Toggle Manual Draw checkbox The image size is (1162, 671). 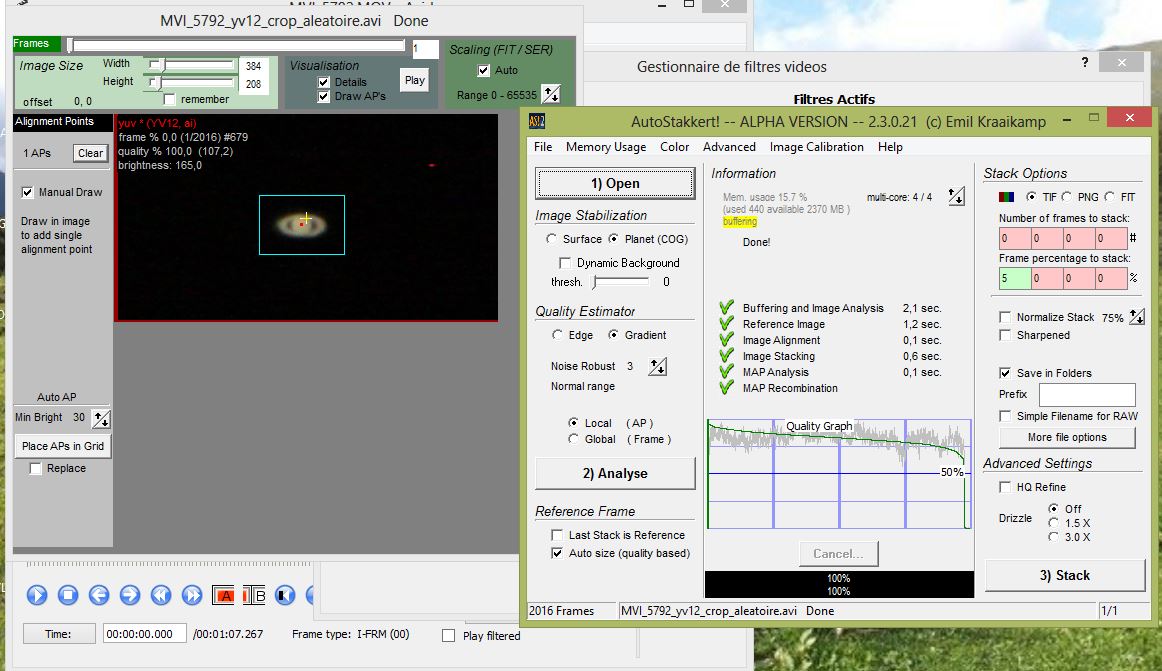pos(27,193)
